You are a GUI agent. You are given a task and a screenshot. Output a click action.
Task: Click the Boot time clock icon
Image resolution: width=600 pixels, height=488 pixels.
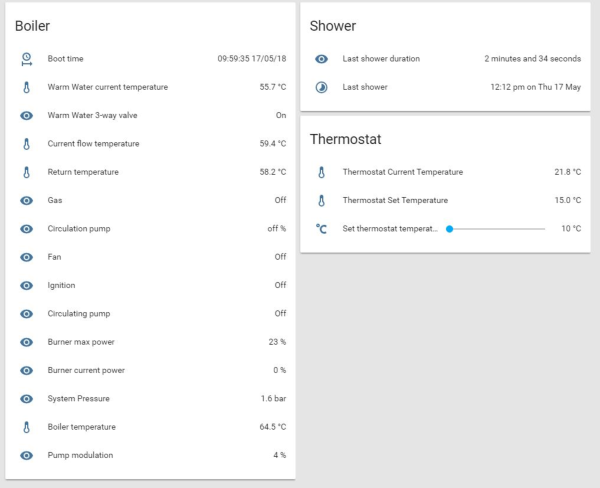pyautogui.click(x=27, y=59)
